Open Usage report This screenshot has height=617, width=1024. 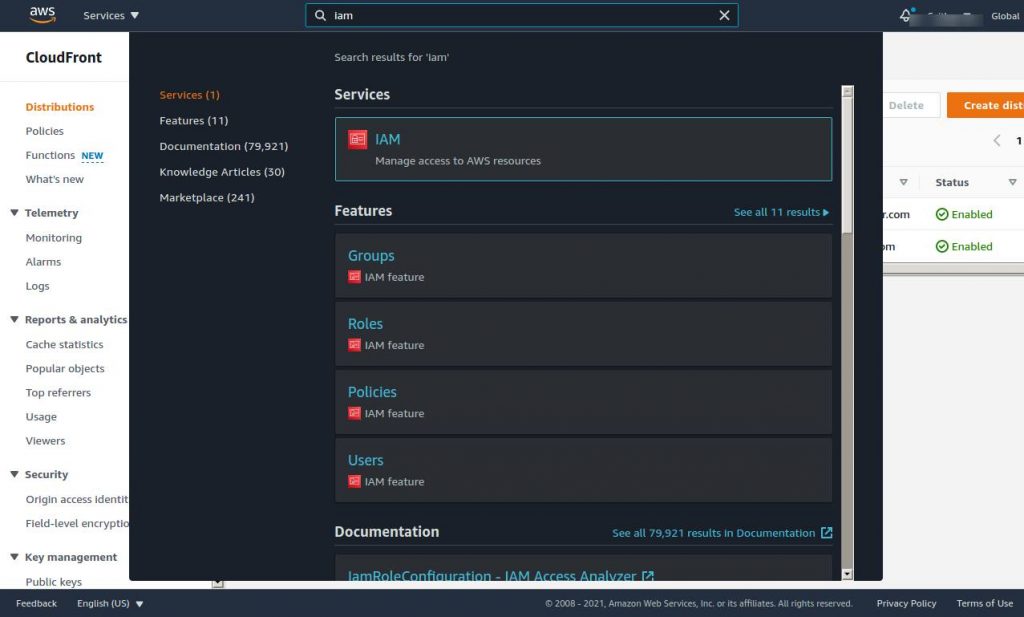(x=41, y=417)
